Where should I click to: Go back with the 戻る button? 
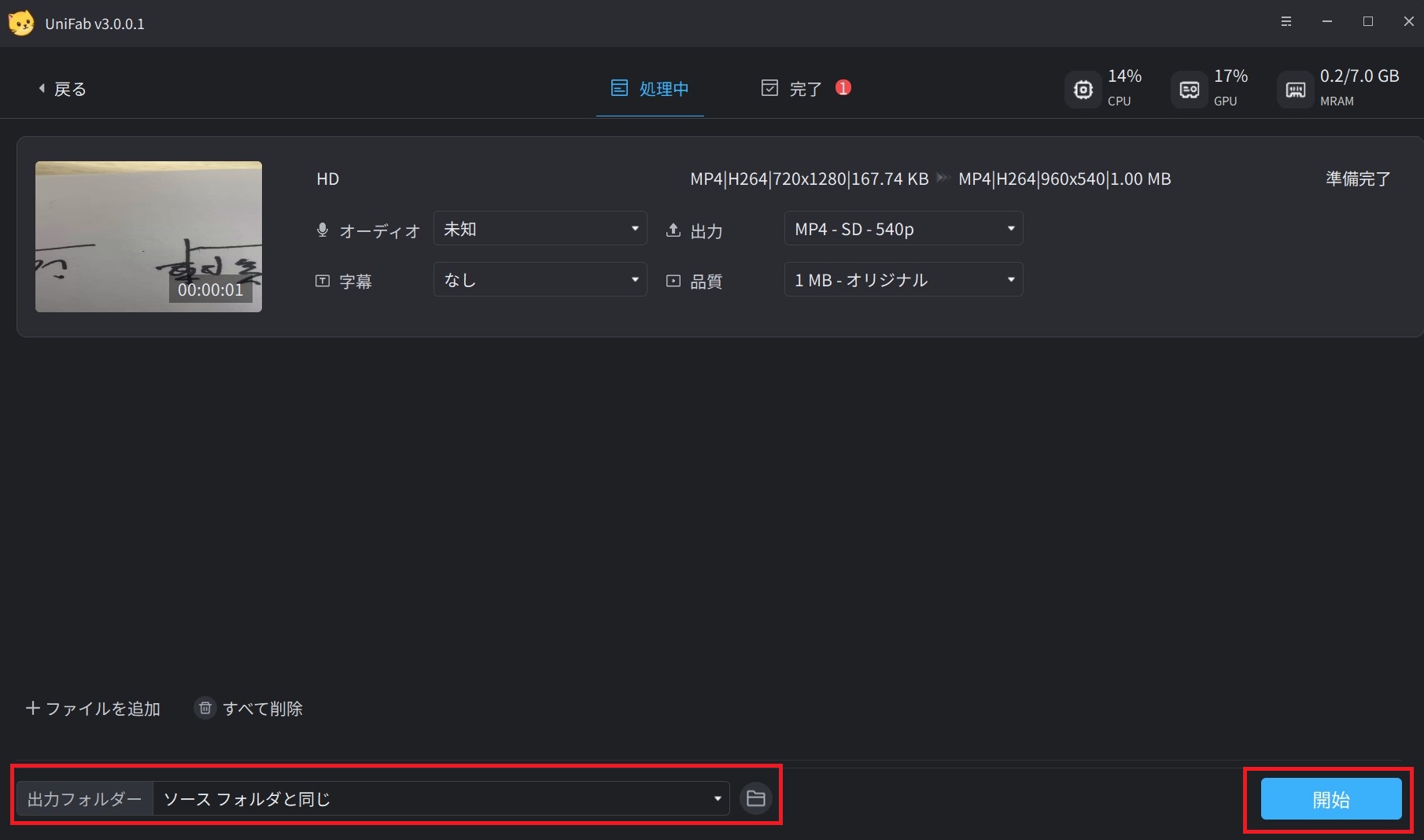tap(62, 89)
